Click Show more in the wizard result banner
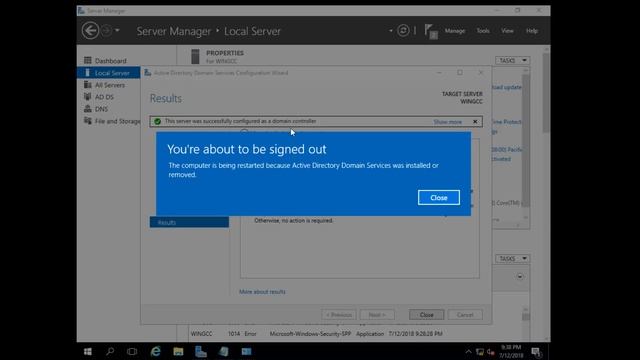 [447, 122]
